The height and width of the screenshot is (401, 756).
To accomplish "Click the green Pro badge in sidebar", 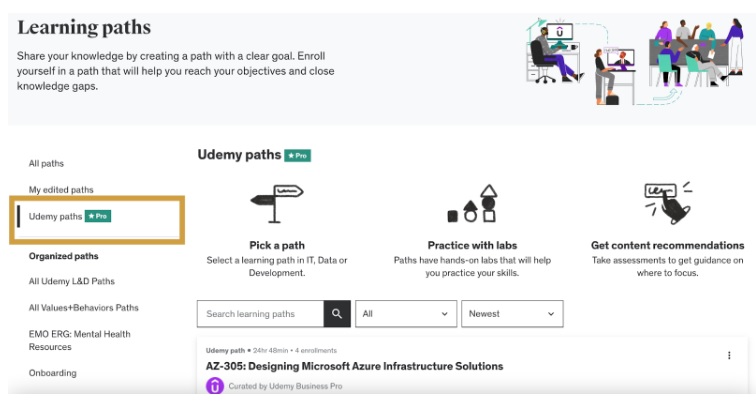I will point(97,216).
